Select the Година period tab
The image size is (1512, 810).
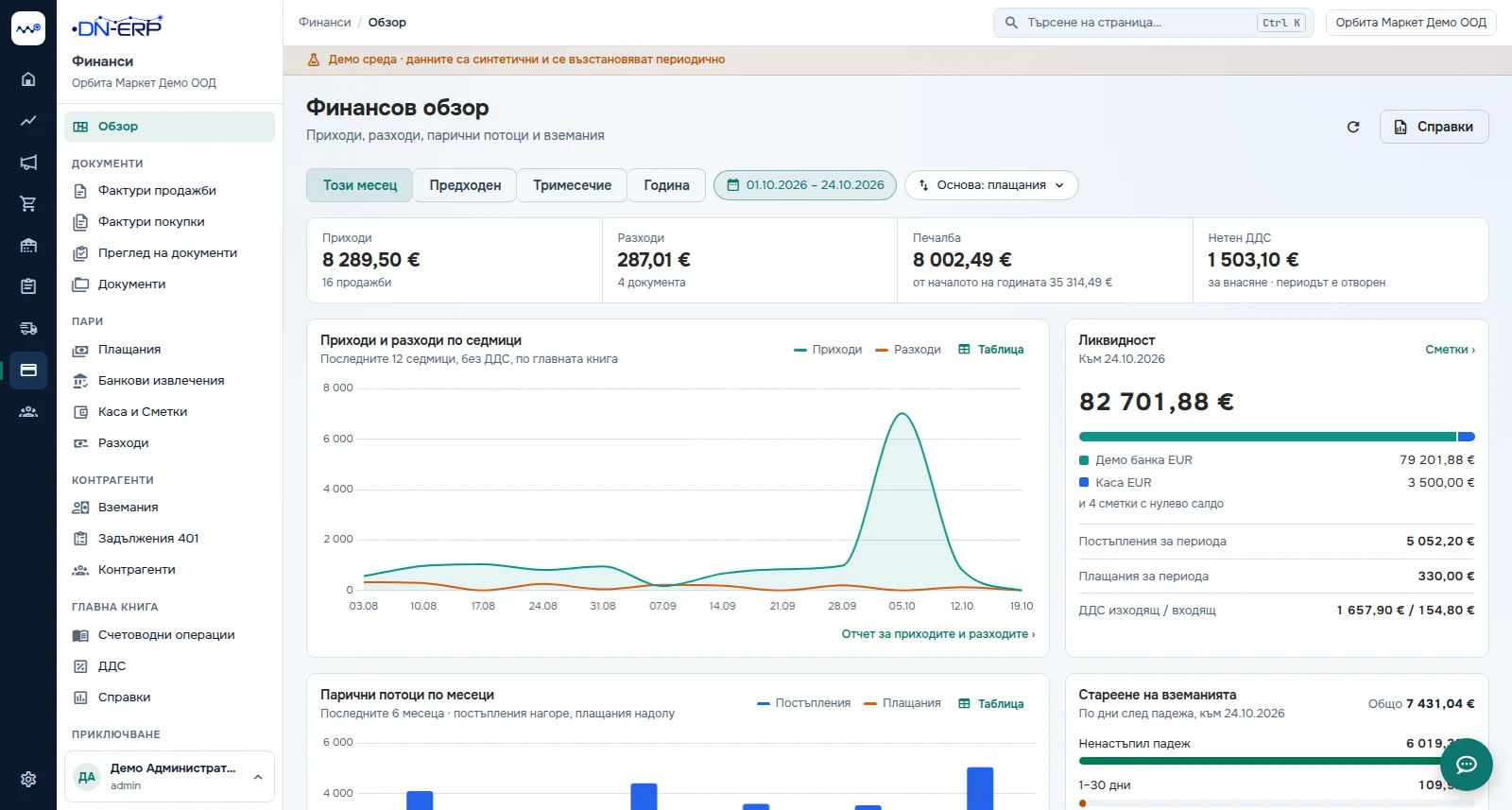[x=666, y=185]
